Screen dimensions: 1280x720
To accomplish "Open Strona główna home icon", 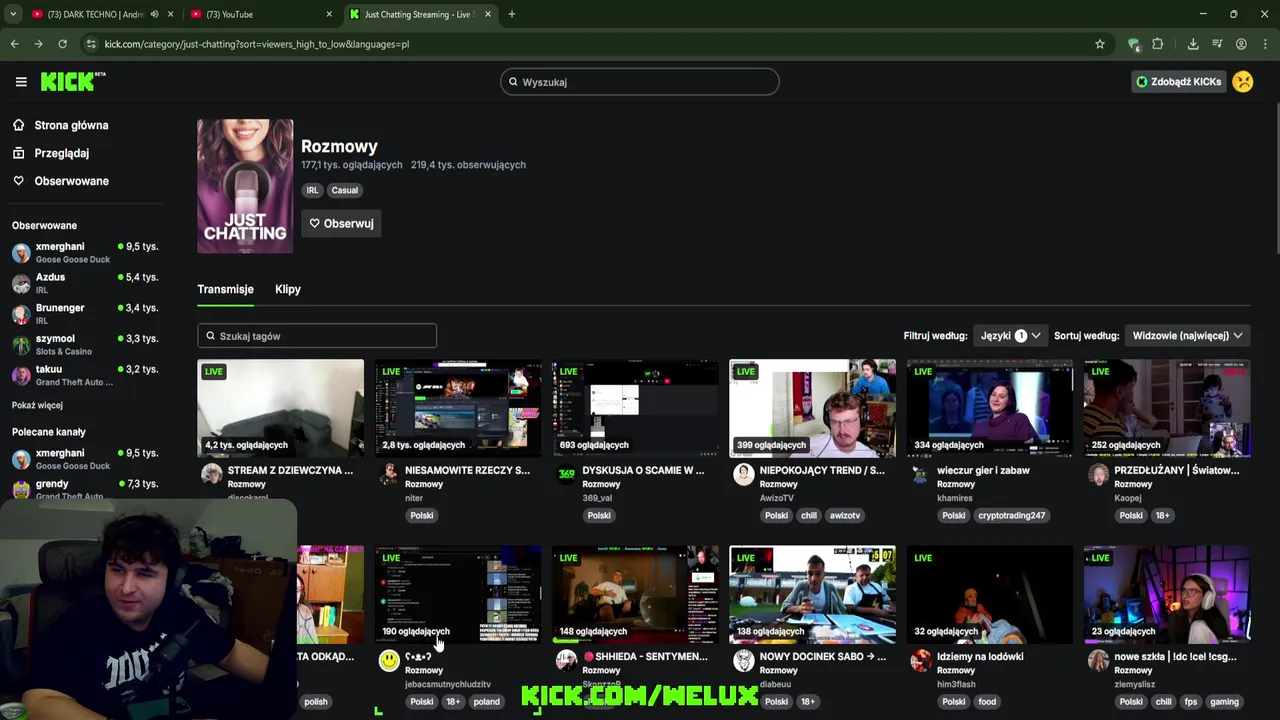I will [x=18, y=125].
